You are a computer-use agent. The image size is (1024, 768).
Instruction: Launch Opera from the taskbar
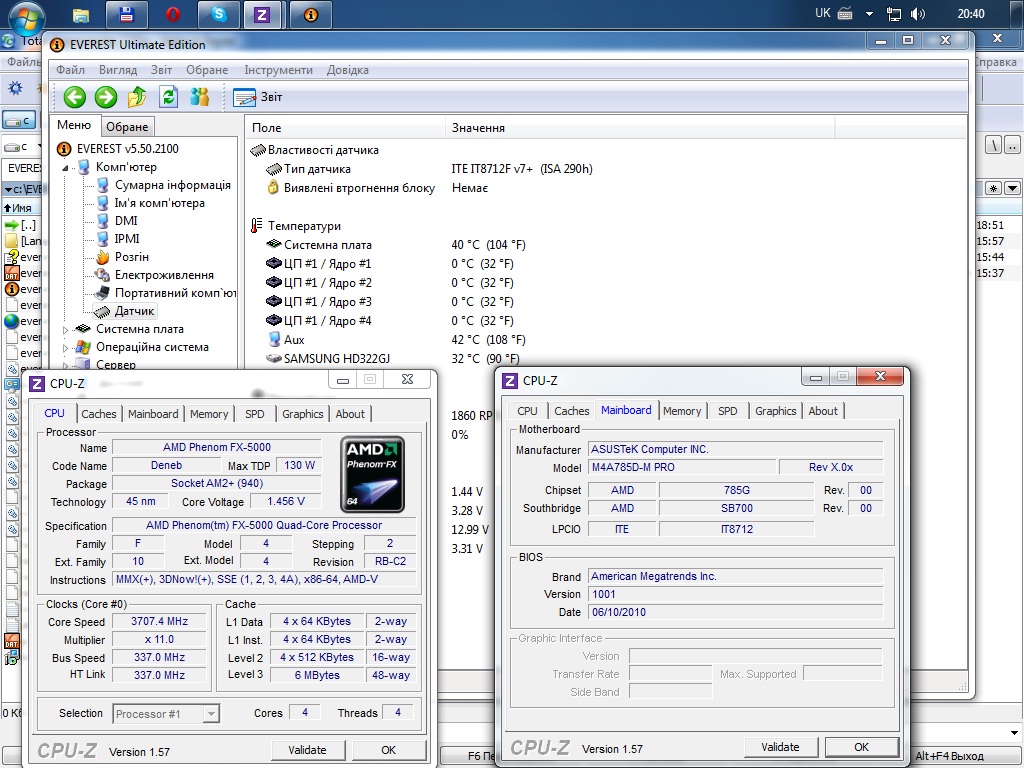pos(173,14)
